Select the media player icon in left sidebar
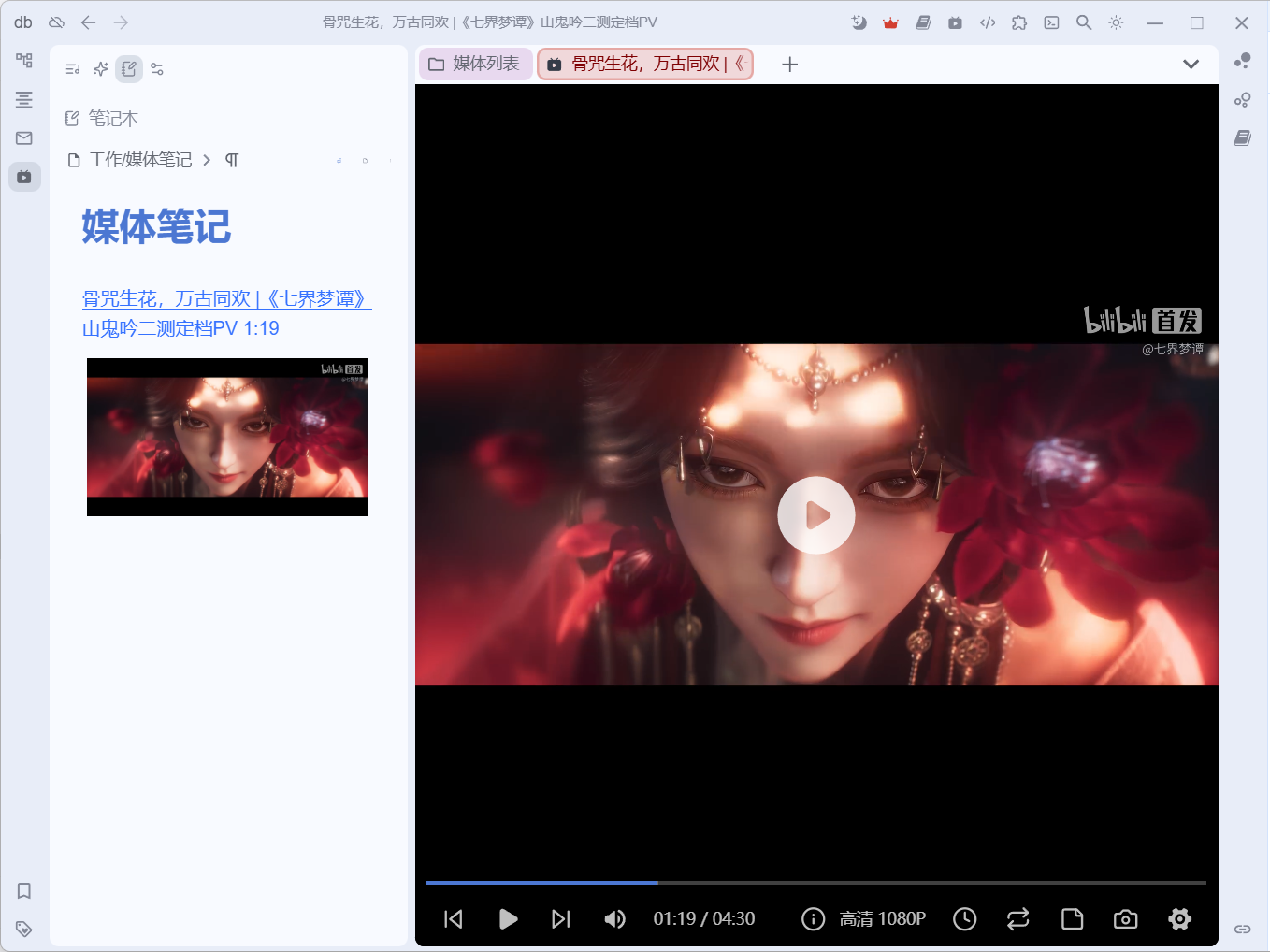The width and height of the screenshot is (1270, 952). point(24,176)
